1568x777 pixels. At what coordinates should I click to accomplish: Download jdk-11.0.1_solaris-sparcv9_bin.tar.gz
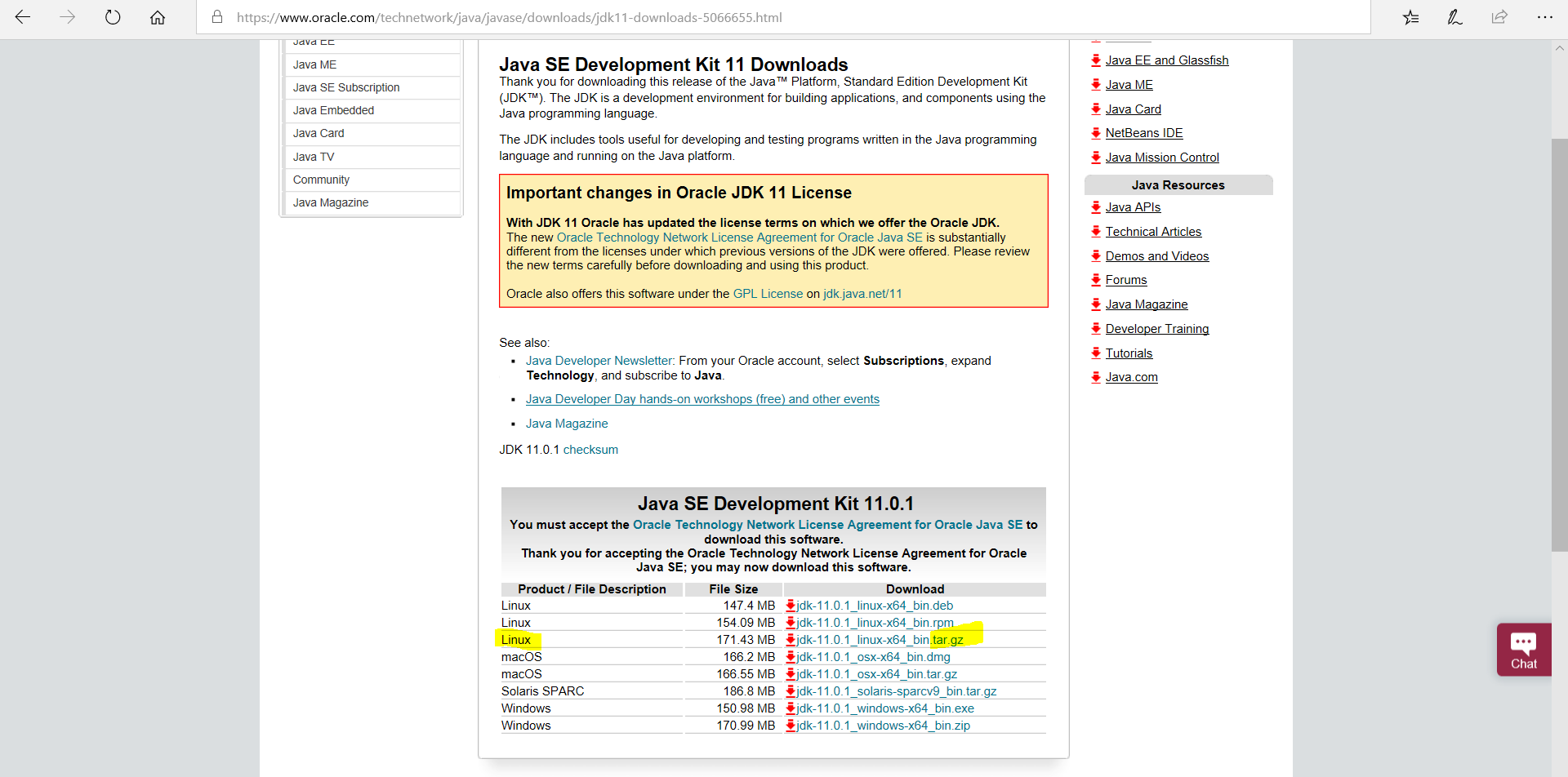[x=897, y=691]
